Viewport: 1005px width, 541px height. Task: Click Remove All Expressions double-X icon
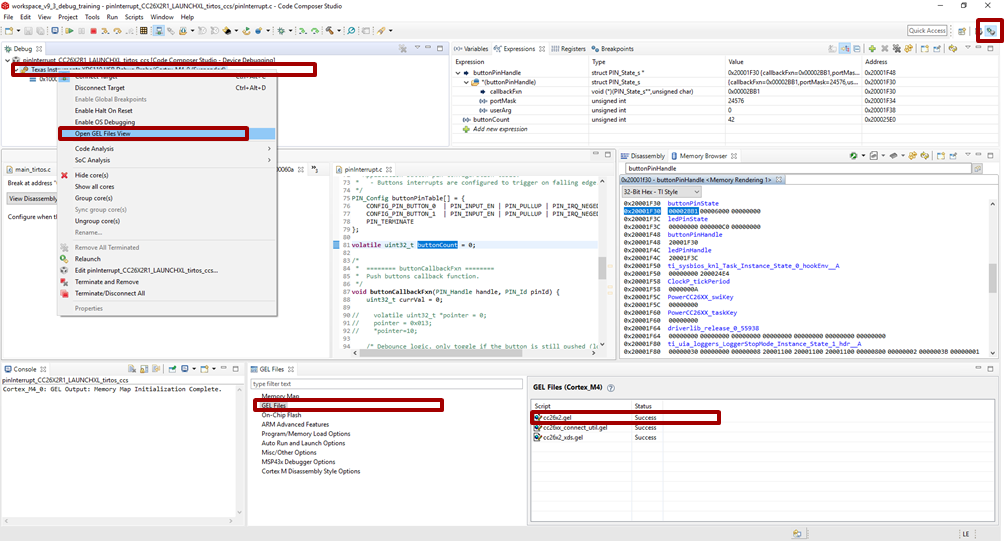pyautogui.click(x=897, y=48)
